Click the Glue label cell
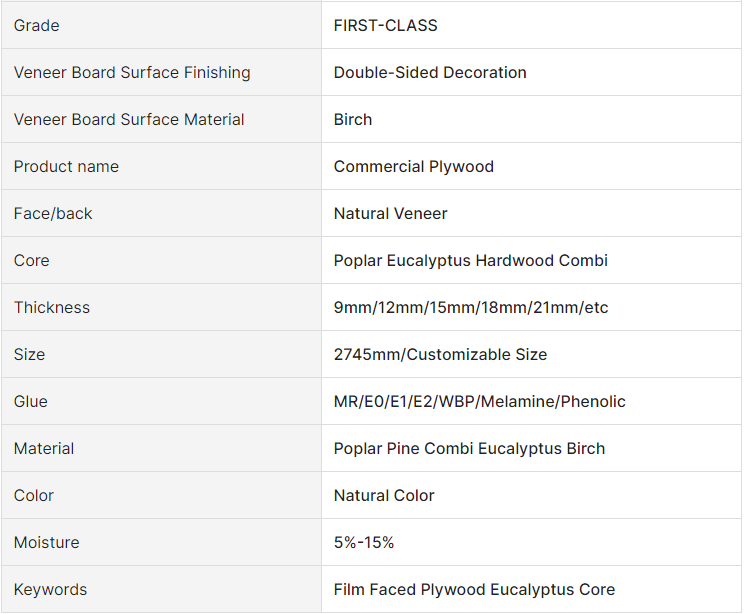The image size is (745, 614). tap(31, 402)
